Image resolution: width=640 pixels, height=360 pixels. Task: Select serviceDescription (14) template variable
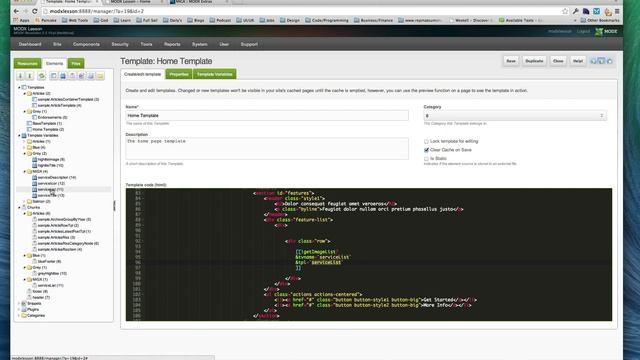[x=57, y=178]
